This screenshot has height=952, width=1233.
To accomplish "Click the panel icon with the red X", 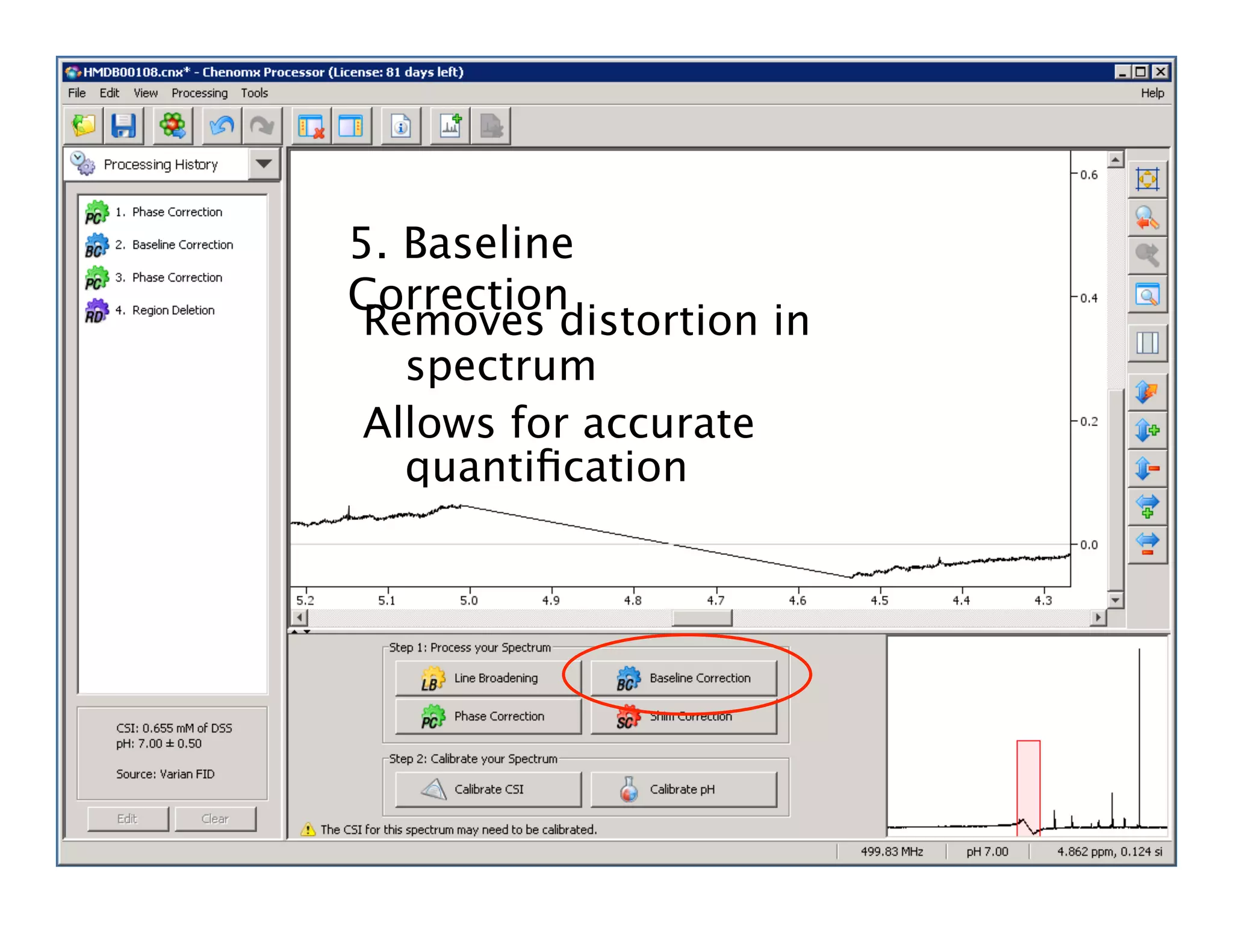I will [x=311, y=126].
